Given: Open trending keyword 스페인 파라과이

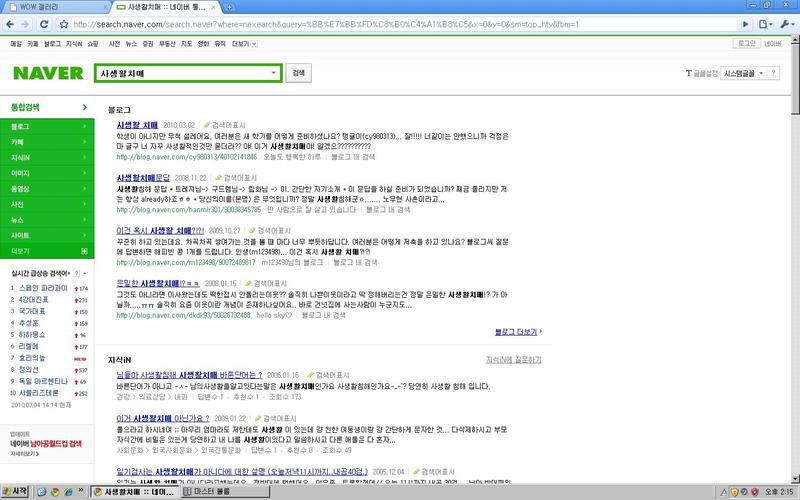Looking at the screenshot, I should tap(43, 288).
